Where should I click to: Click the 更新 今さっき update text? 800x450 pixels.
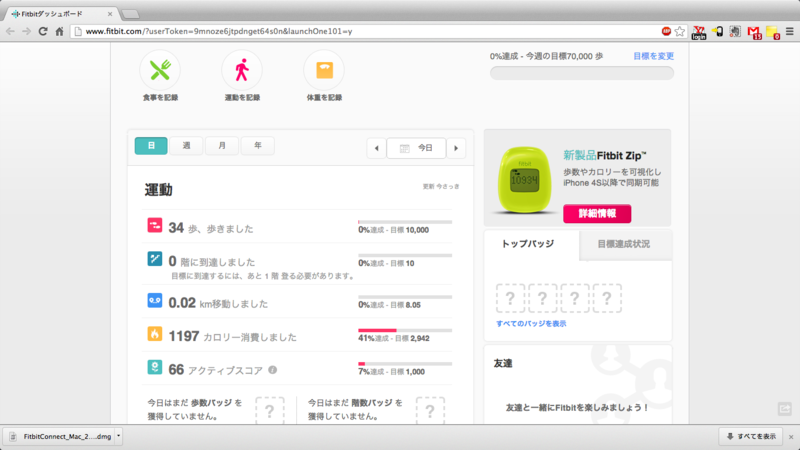coord(441,187)
